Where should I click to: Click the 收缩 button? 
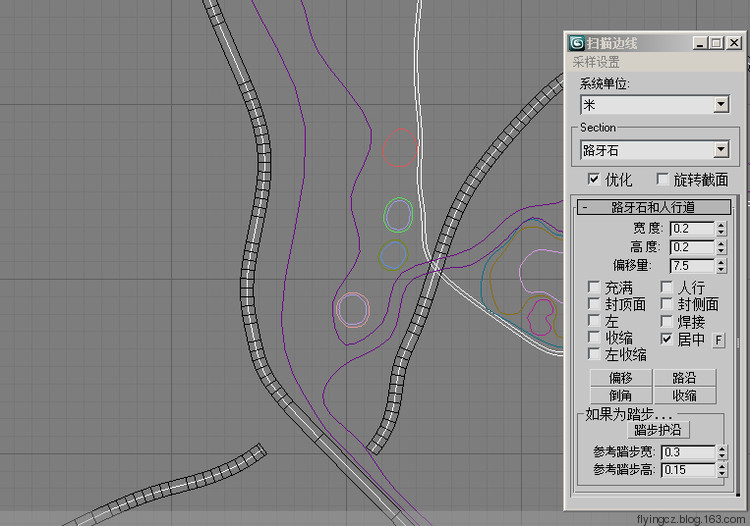(x=684, y=396)
